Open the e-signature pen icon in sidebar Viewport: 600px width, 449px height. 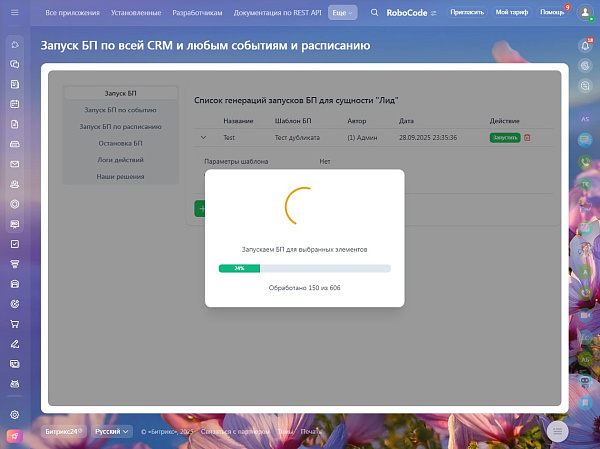click(x=15, y=344)
